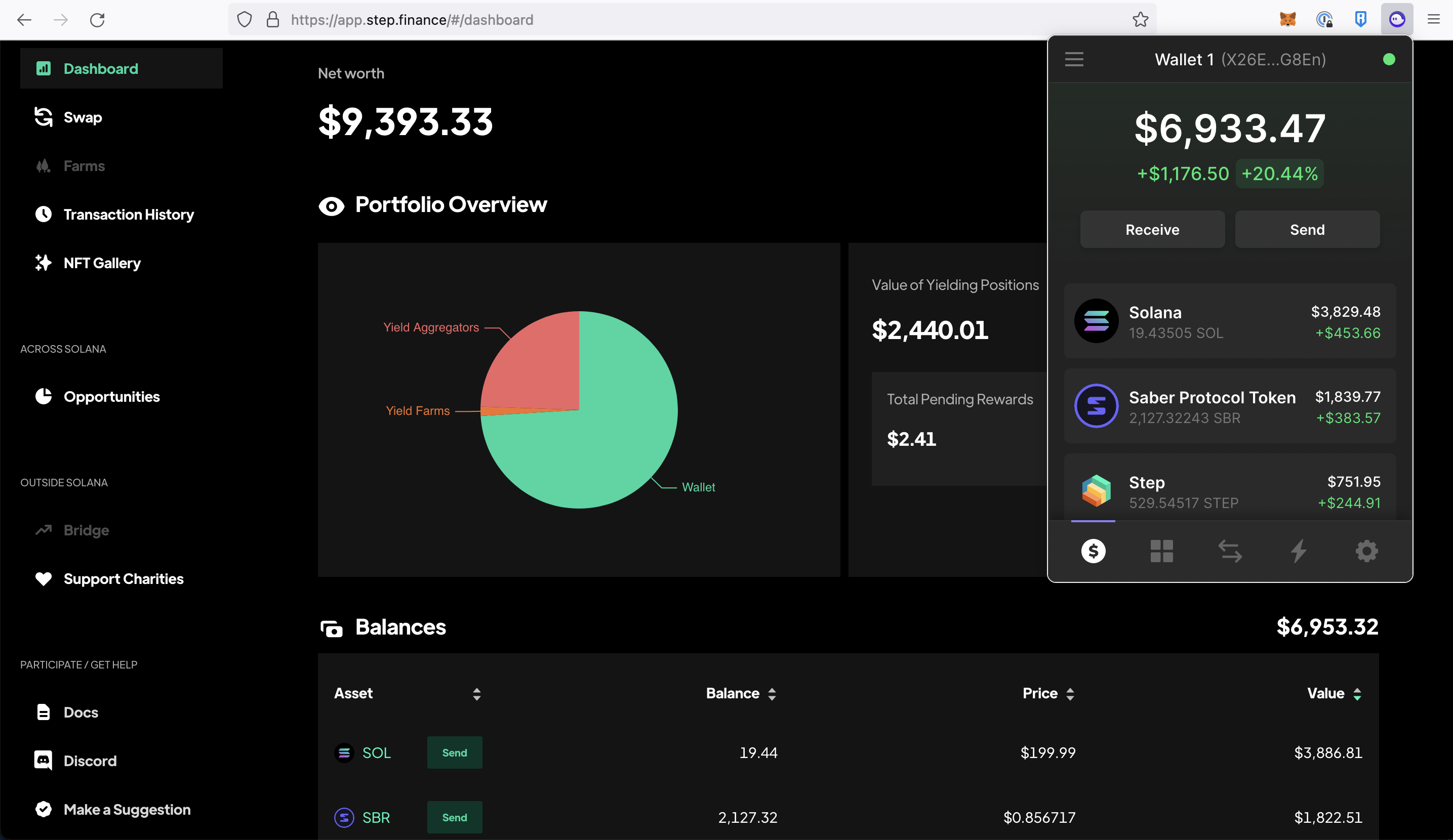Viewport: 1453px width, 840px height.
Task: Click the MetaMask fox extension icon
Action: tap(1287, 20)
